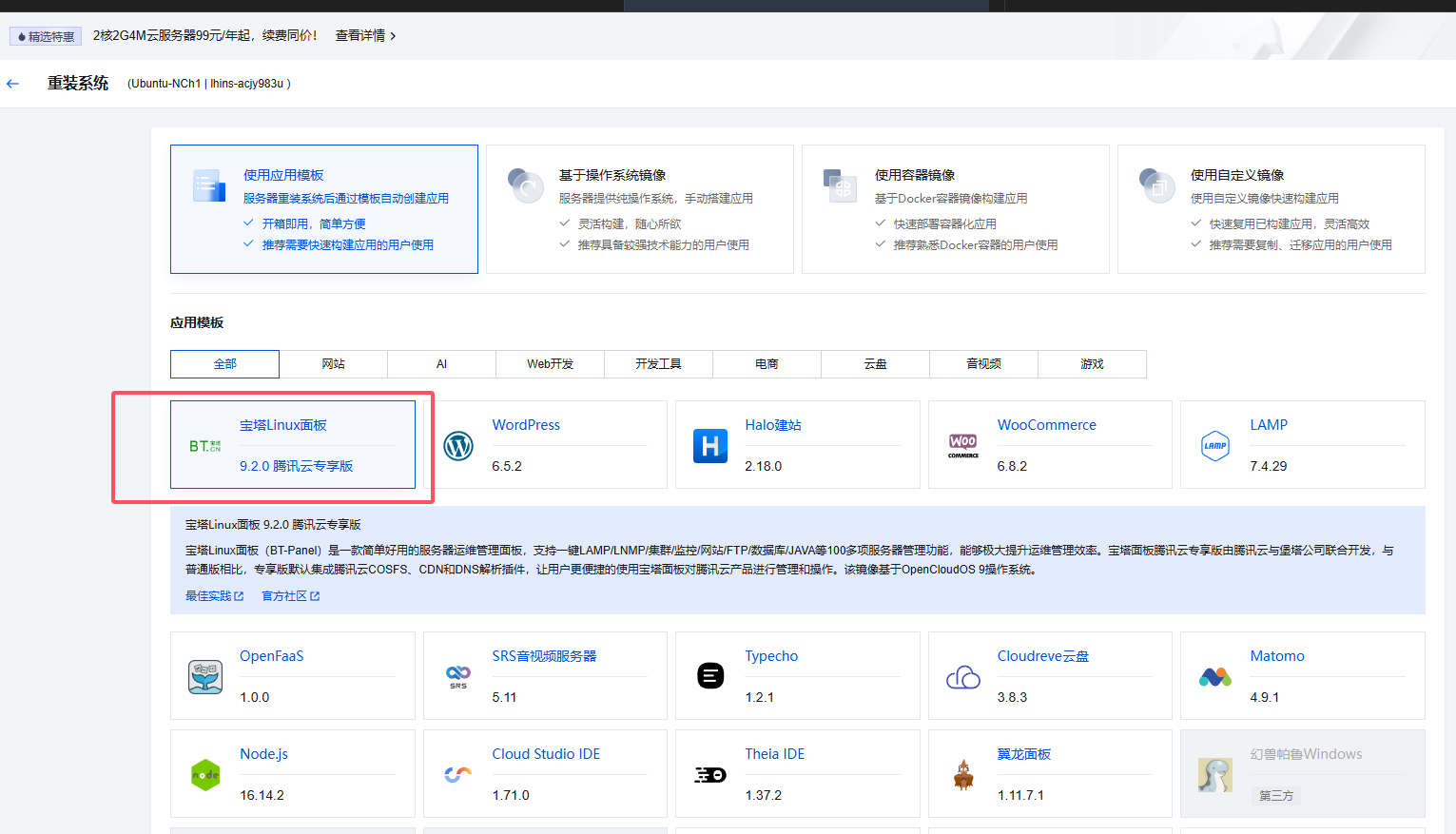Screen dimensions: 1456x834
Task: Choose the Theia IDE template title
Action: [775, 754]
